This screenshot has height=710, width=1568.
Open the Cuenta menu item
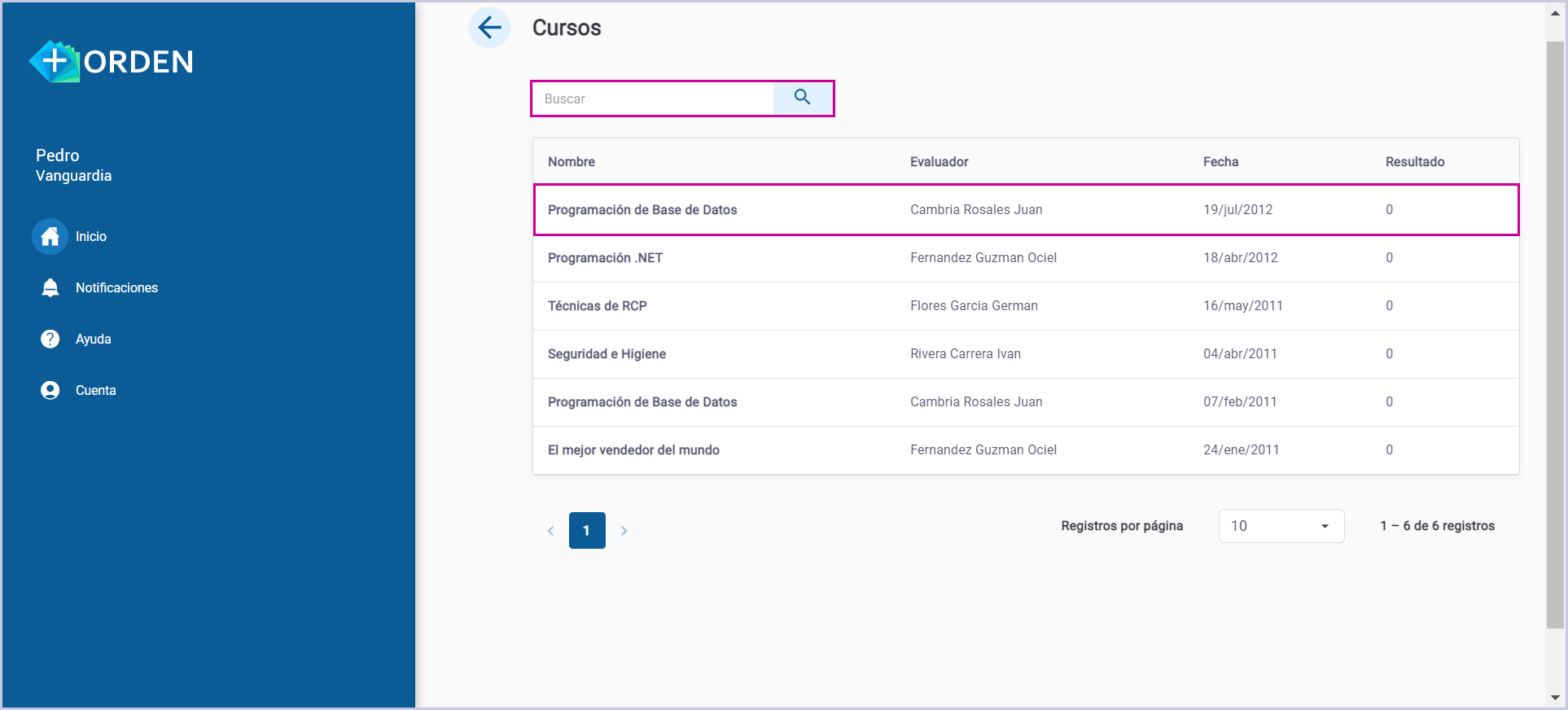click(95, 390)
